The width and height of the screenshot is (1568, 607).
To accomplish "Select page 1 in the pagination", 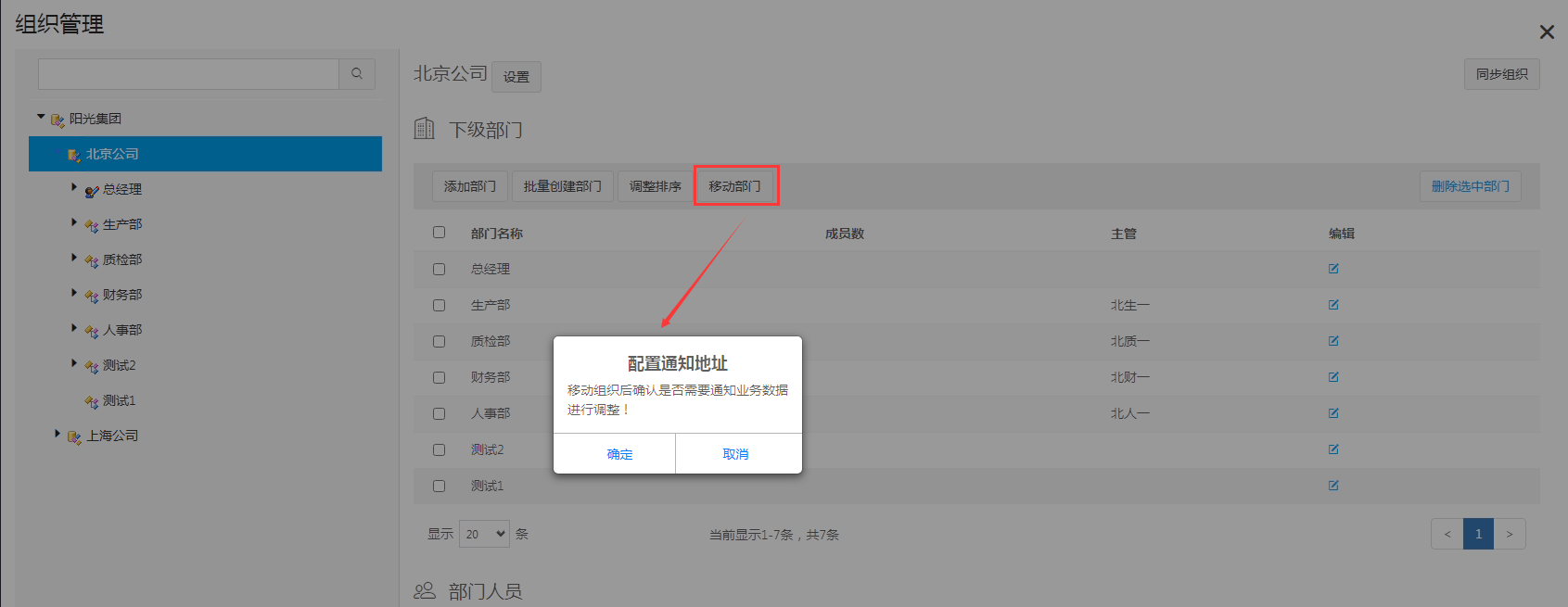I will tap(1478, 534).
